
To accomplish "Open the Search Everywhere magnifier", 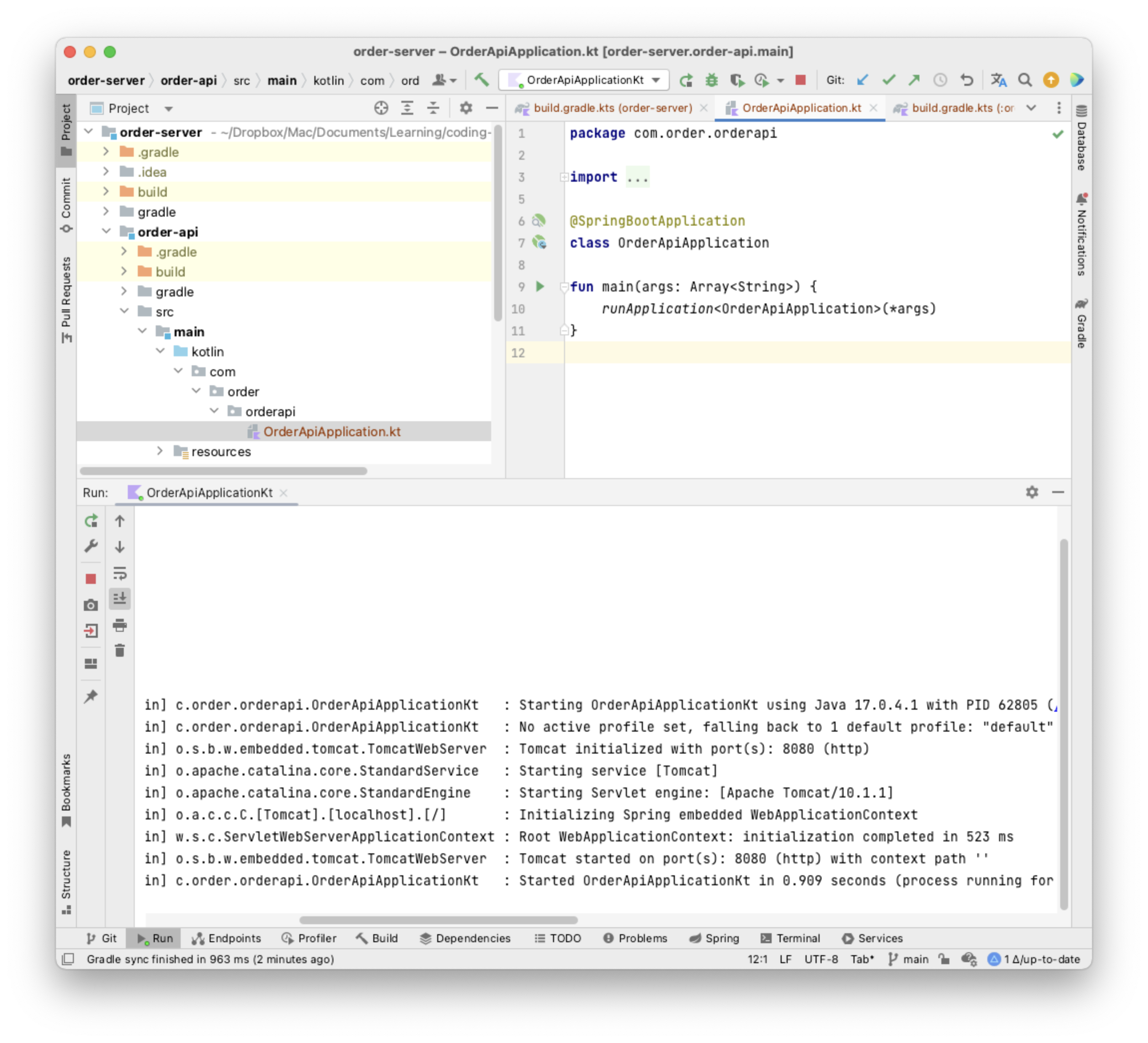I will tap(1024, 80).
